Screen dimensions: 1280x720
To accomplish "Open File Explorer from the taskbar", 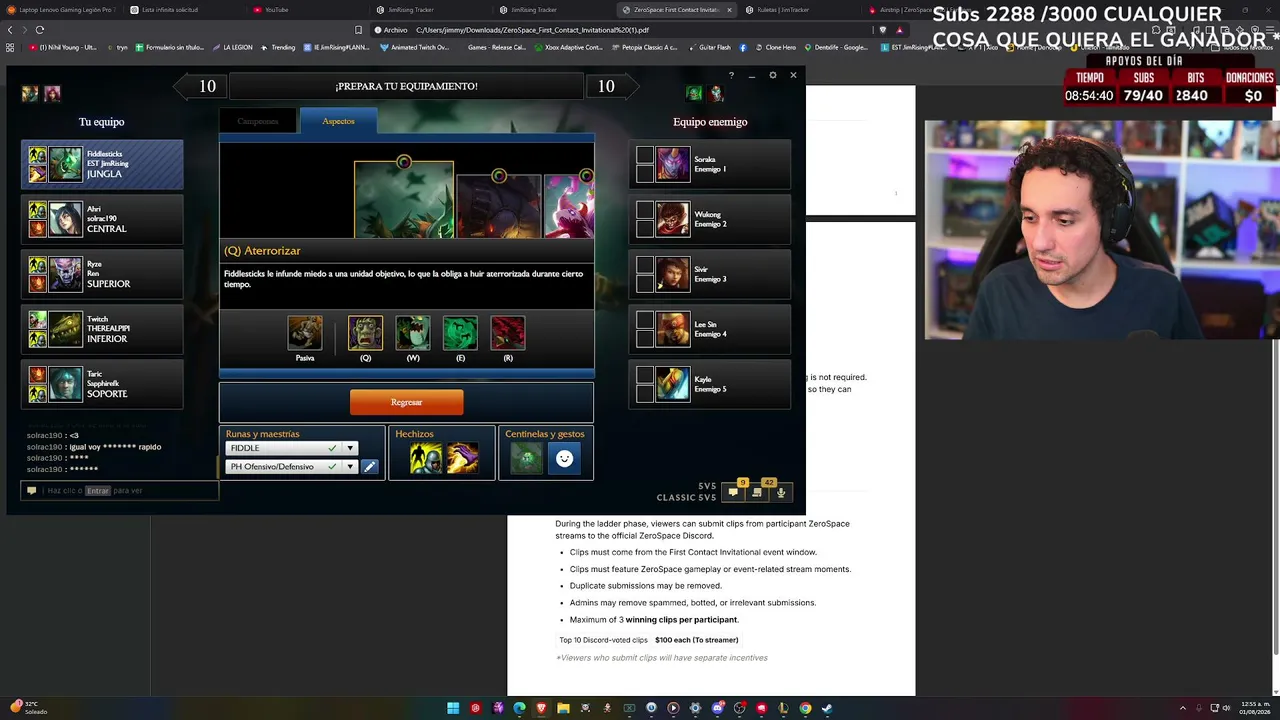I will (563, 708).
